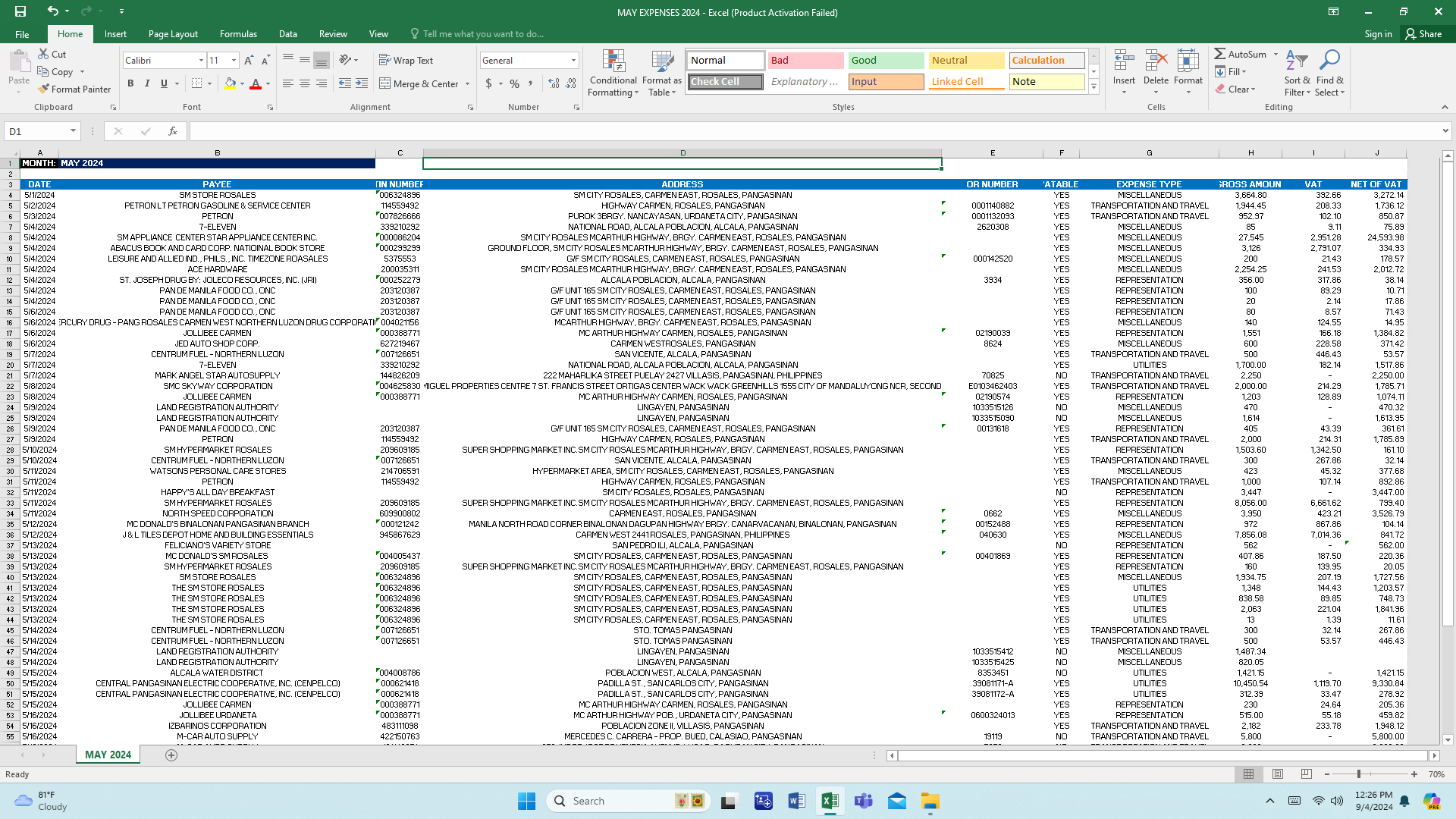Switch to the Formulas tab
Image resolution: width=1456 pixels, height=819 pixels.
pyautogui.click(x=238, y=33)
